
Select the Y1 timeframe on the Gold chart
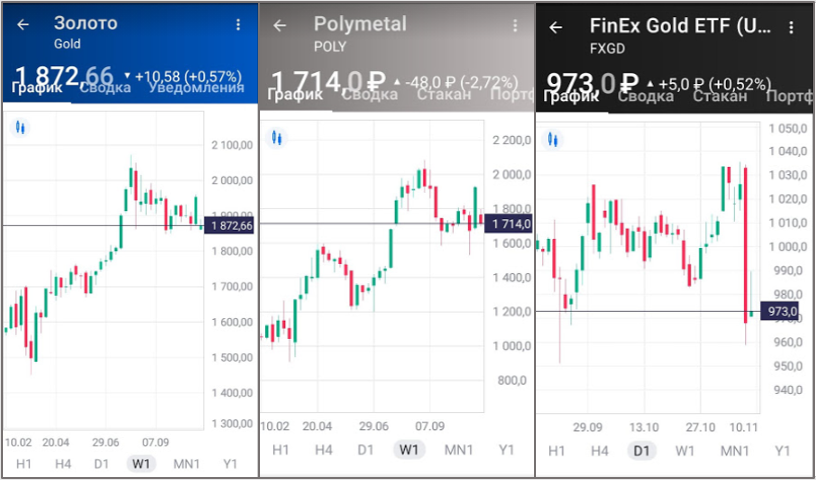pos(230,463)
